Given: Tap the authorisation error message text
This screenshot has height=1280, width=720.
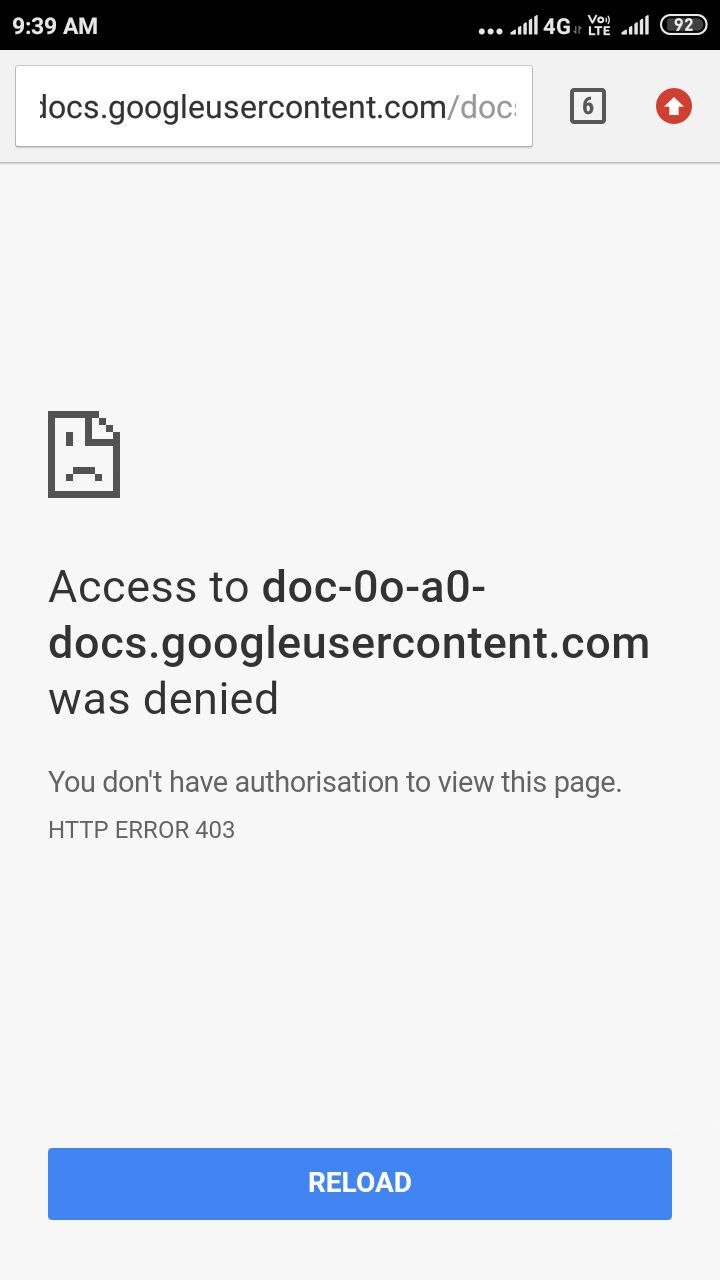Looking at the screenshot, I should [335, 782].
